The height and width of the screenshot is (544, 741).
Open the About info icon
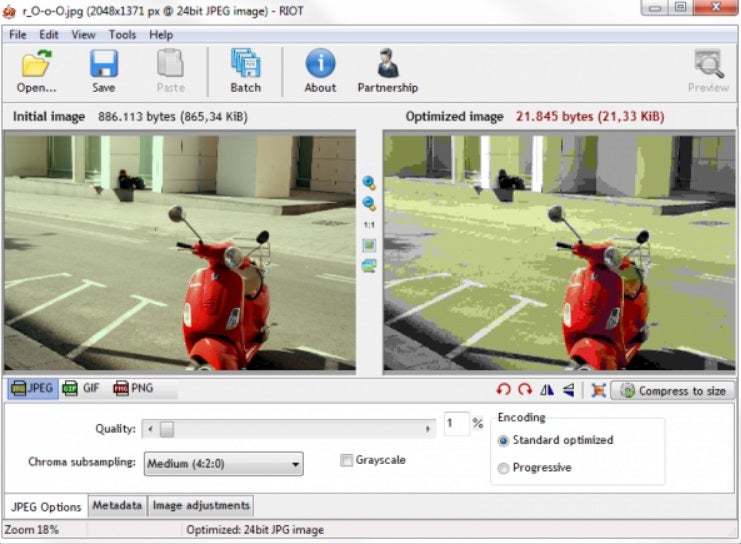click(320, 70)
